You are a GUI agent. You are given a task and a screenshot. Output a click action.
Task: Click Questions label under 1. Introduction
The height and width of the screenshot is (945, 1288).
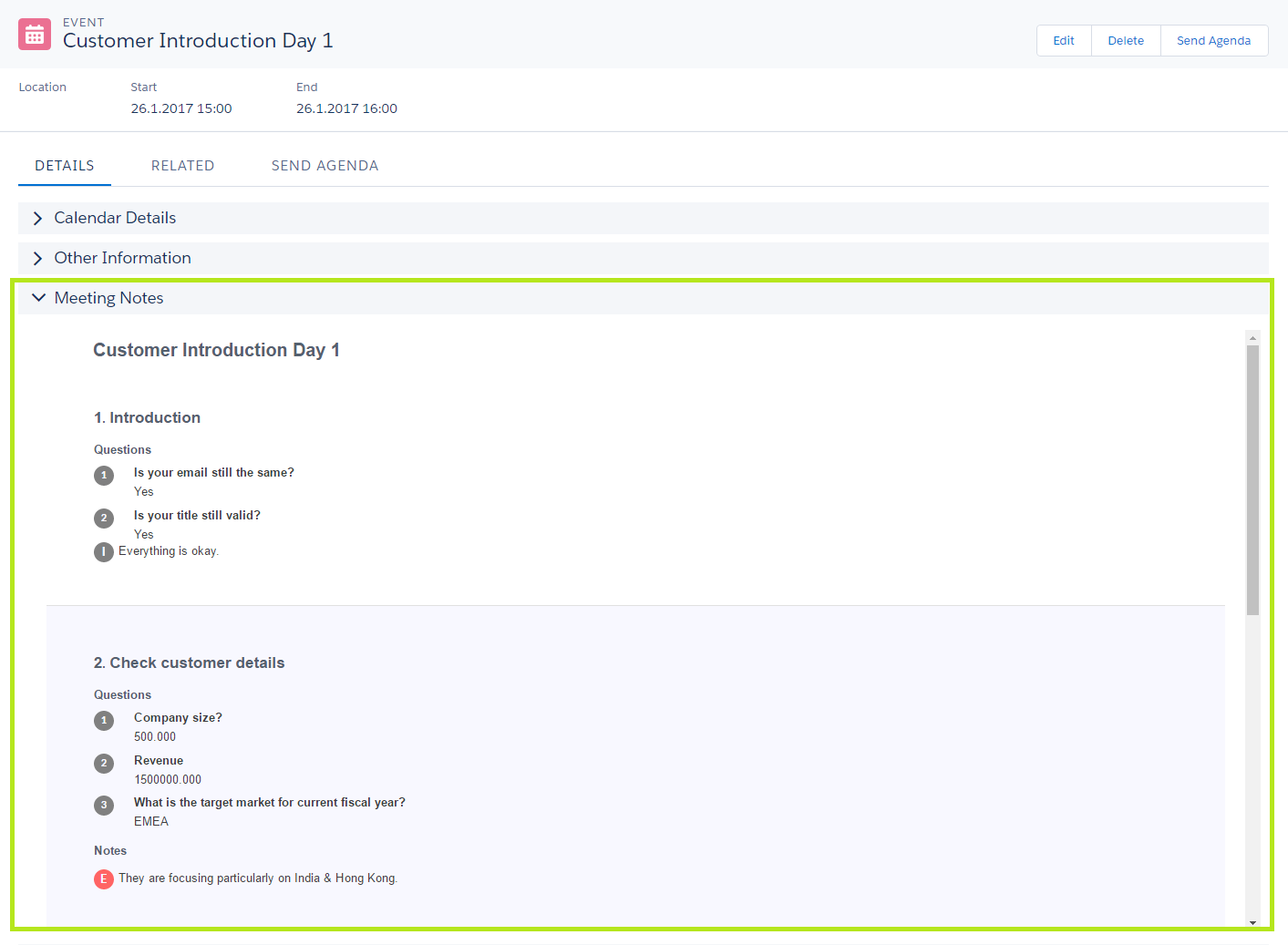[x=122, y=449]
